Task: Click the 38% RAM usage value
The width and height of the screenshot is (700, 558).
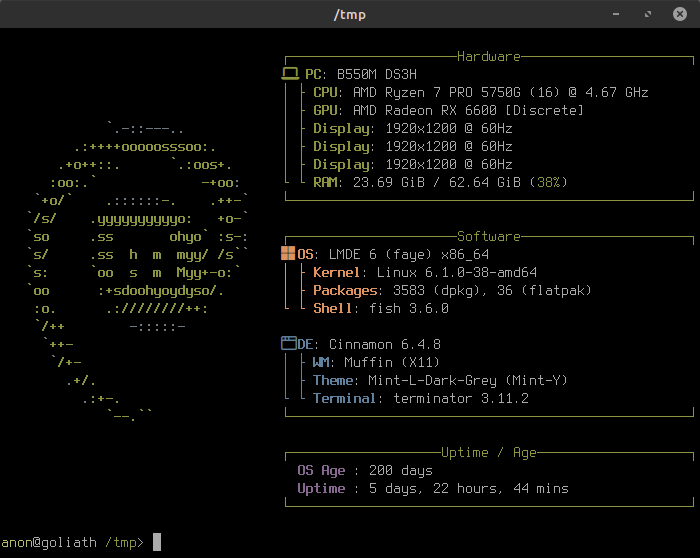Action: [548, 182]
